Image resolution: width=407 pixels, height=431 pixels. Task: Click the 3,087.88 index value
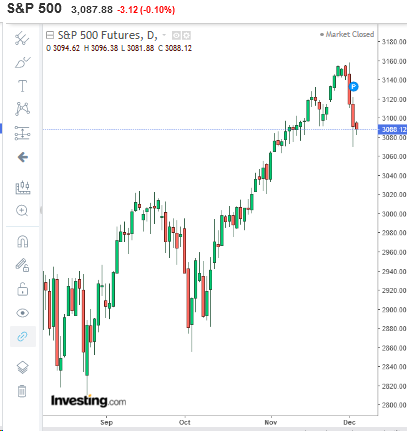tap(92, 10)
